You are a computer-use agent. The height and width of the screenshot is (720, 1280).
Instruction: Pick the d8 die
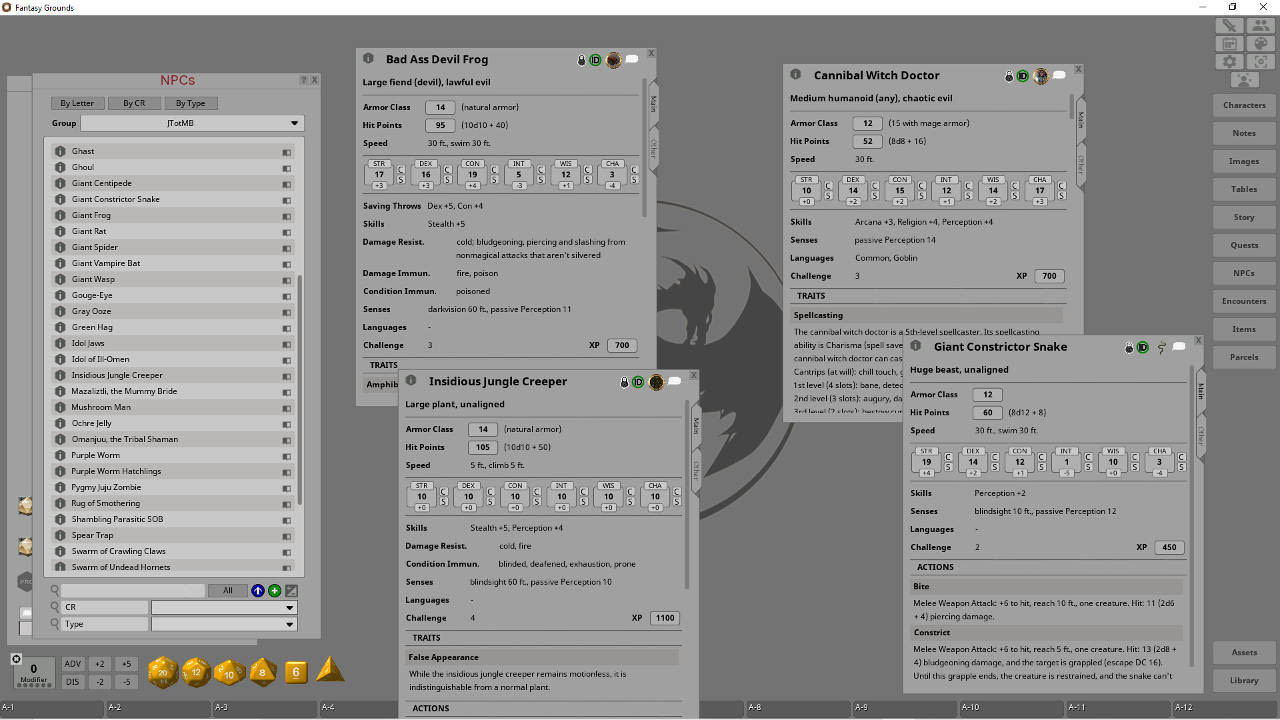263,672
